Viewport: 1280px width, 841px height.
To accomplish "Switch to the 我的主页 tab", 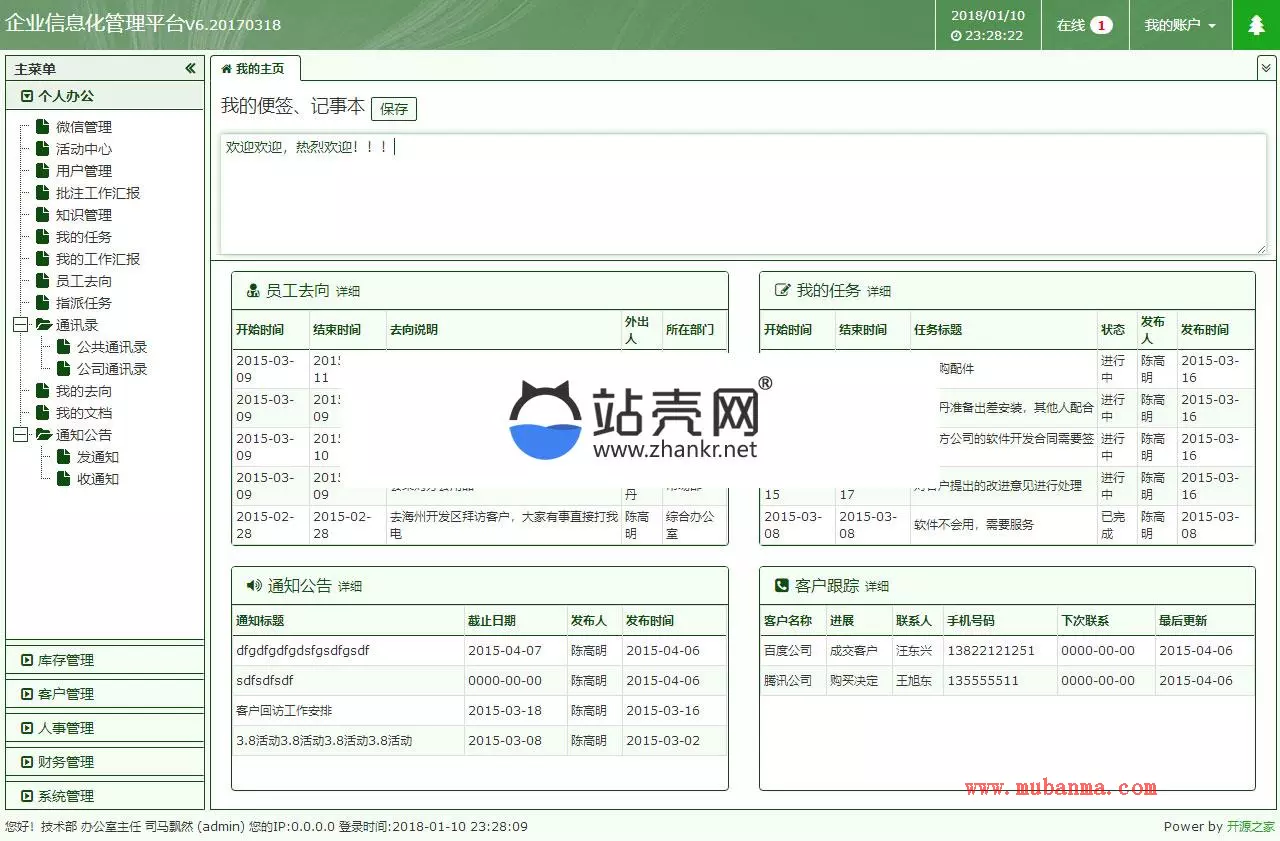I will (x=259, y=69).
